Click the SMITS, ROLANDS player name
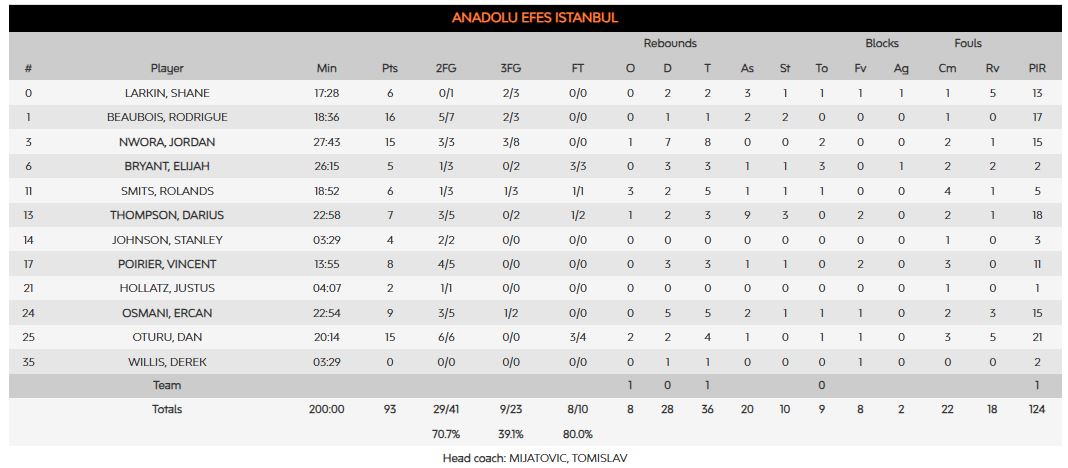 (x=167, y=191)
